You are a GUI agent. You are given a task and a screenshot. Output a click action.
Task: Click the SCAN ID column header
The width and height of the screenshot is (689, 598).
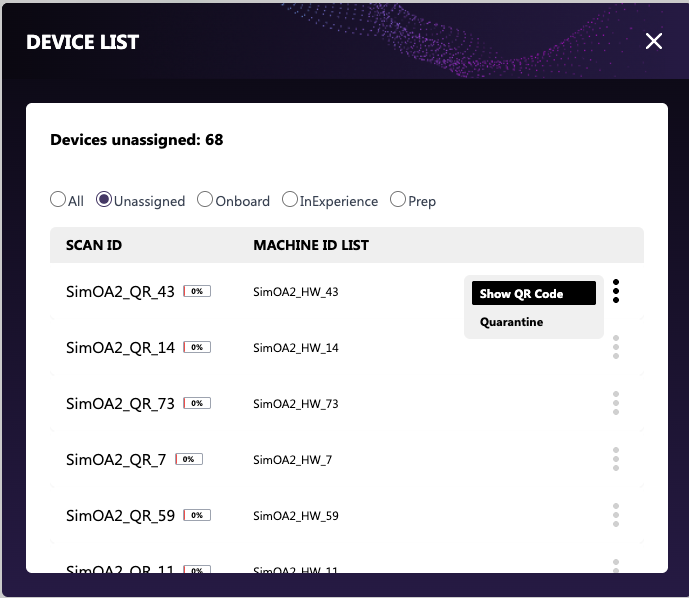pos(94,245)
